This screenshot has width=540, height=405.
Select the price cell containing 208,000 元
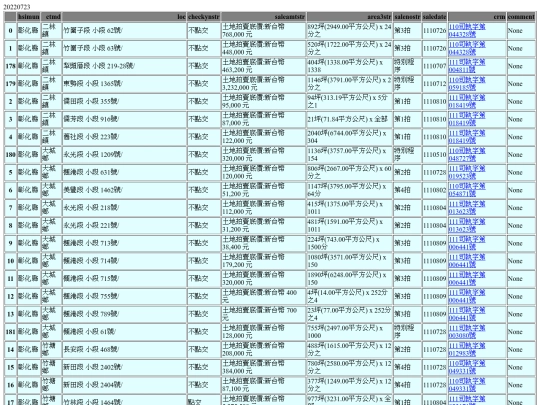[x=263, y=350]
